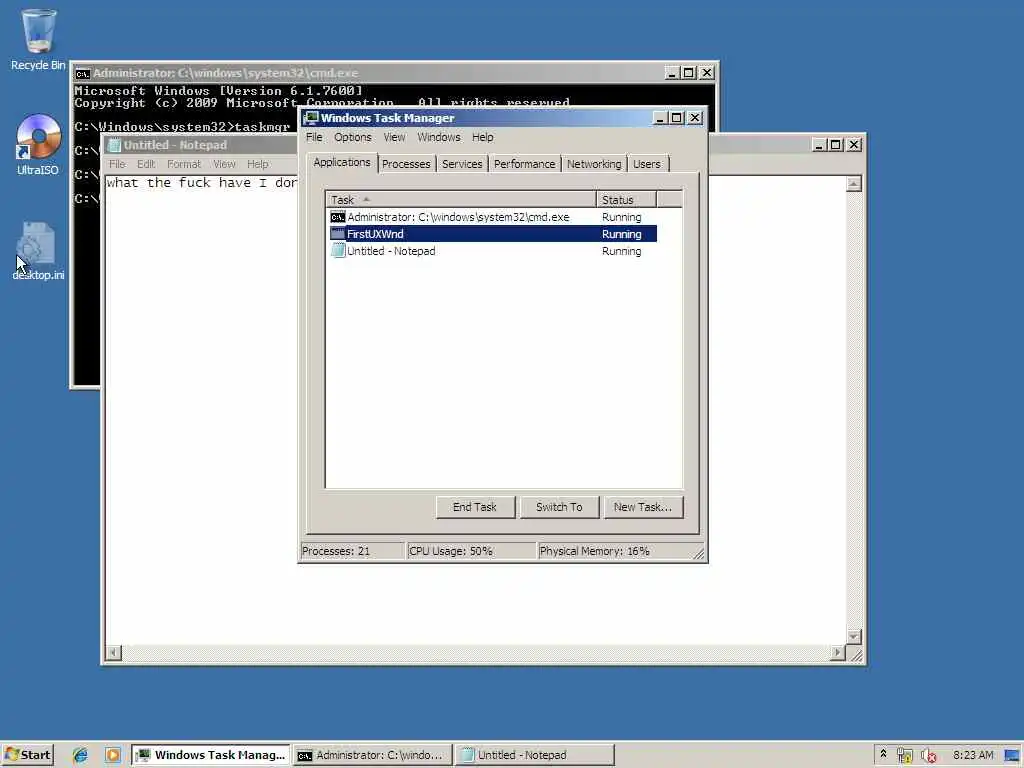Click the Start button
Screen dimensions: 1024x768
[27, 755]
